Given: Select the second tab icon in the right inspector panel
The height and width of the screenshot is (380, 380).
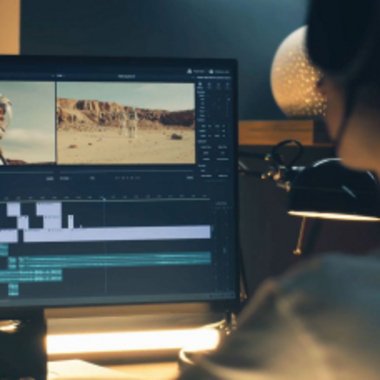Looking at the screenshot, I should click(x=209, y=86).
